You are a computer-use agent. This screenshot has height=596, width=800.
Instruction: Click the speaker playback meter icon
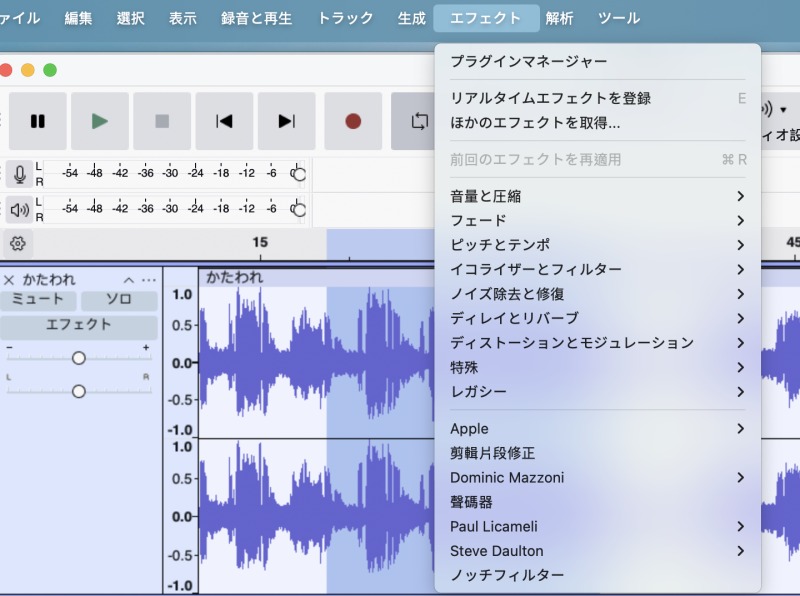coord(19,210)
